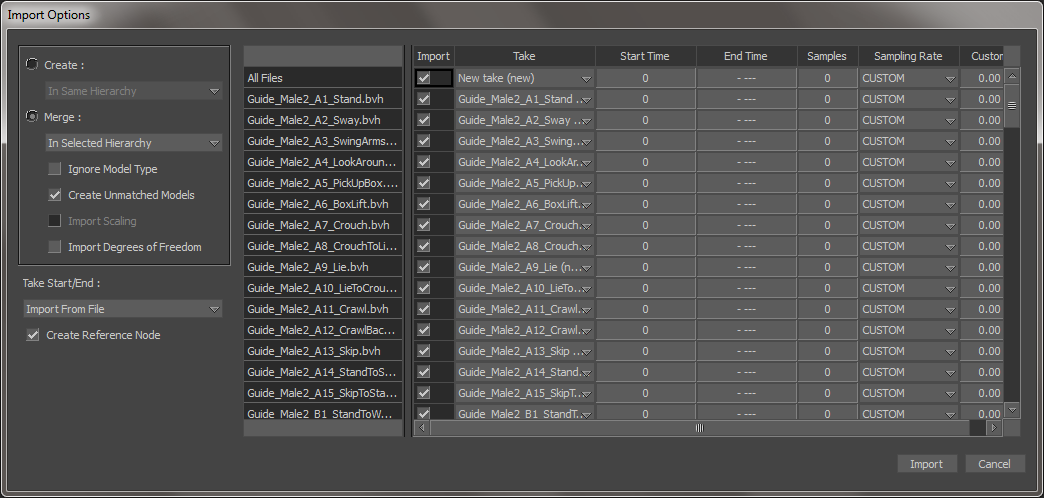Image resolution: width=1044 pixels, height=498 pixels.
Task: Select Guide_Male2_A6_BoxLift.bvh file row
Action: tap(324, 204)
